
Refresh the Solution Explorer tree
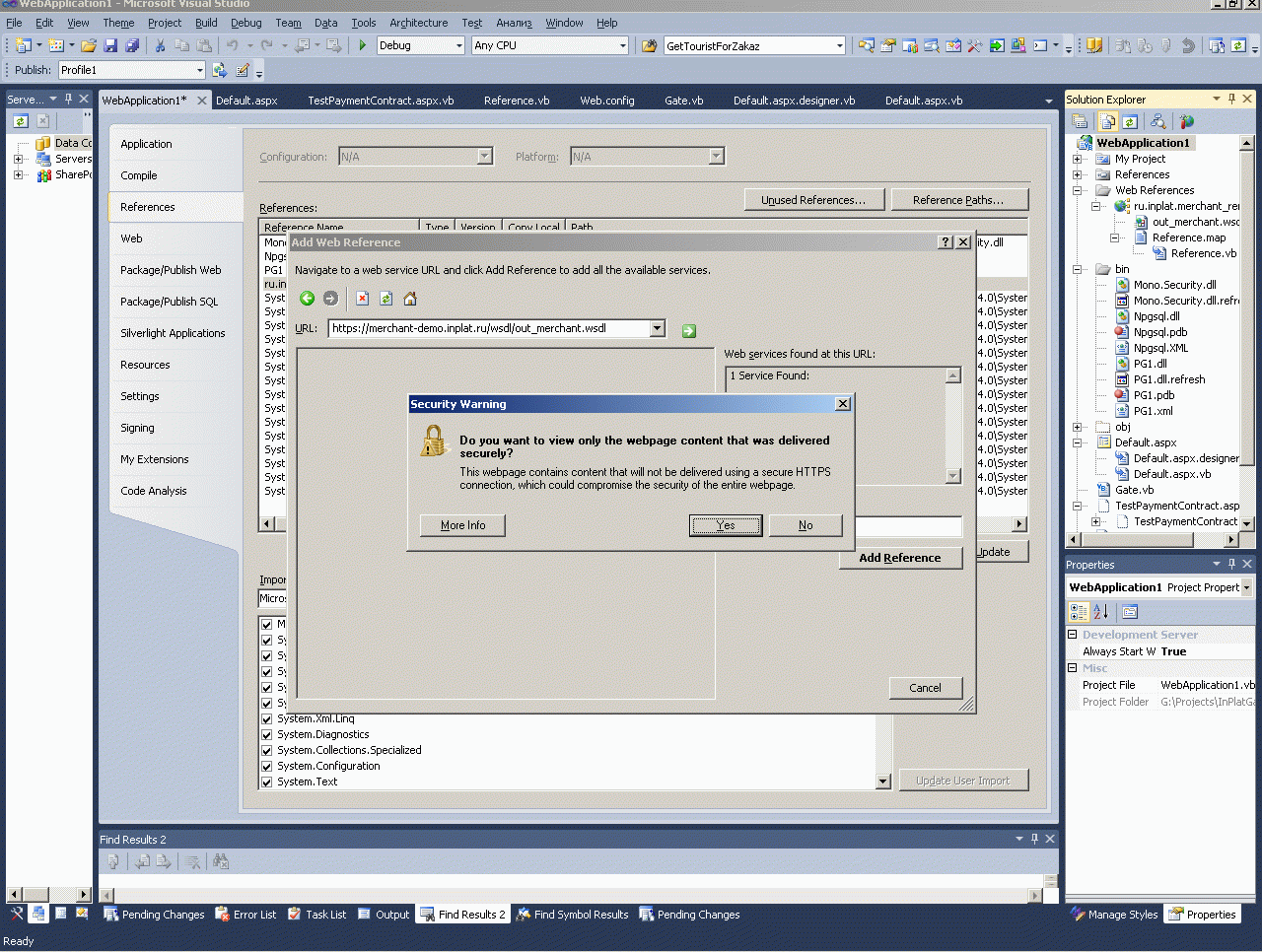click(1130, 121)
